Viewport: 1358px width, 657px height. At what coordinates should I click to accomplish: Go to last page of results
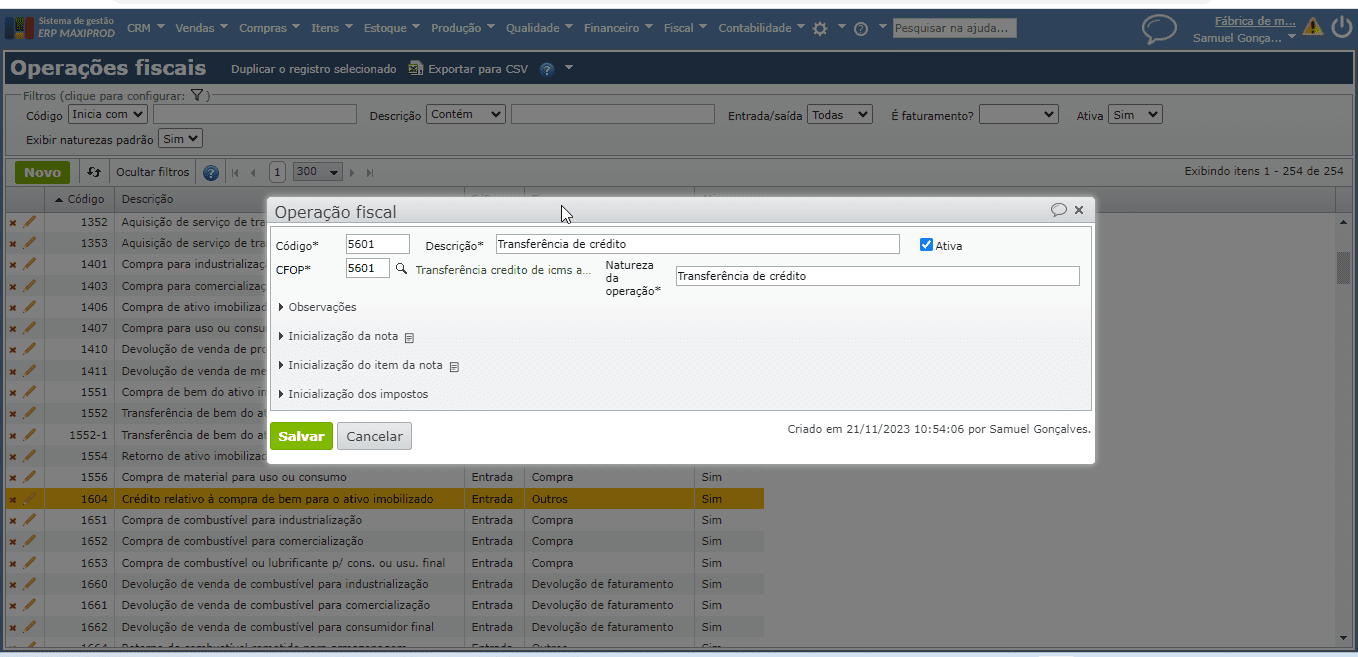[370, 173]
